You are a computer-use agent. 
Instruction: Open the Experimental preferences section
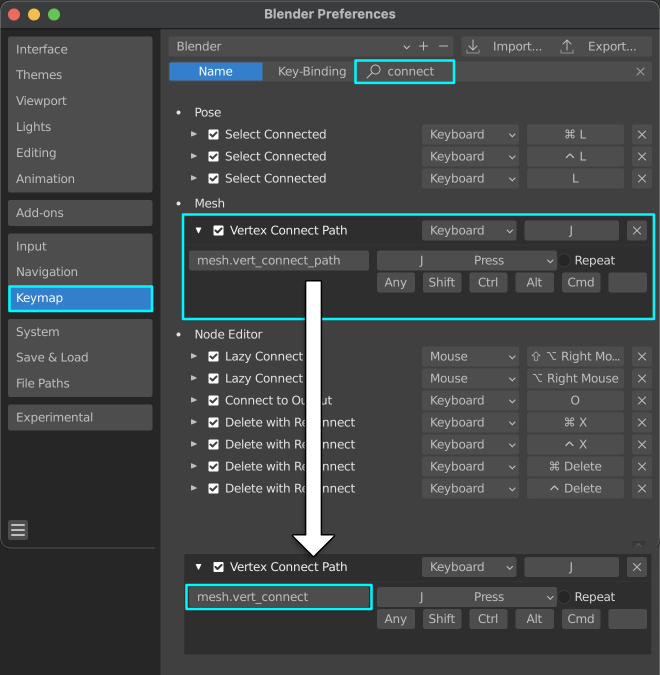click(80, 418)
